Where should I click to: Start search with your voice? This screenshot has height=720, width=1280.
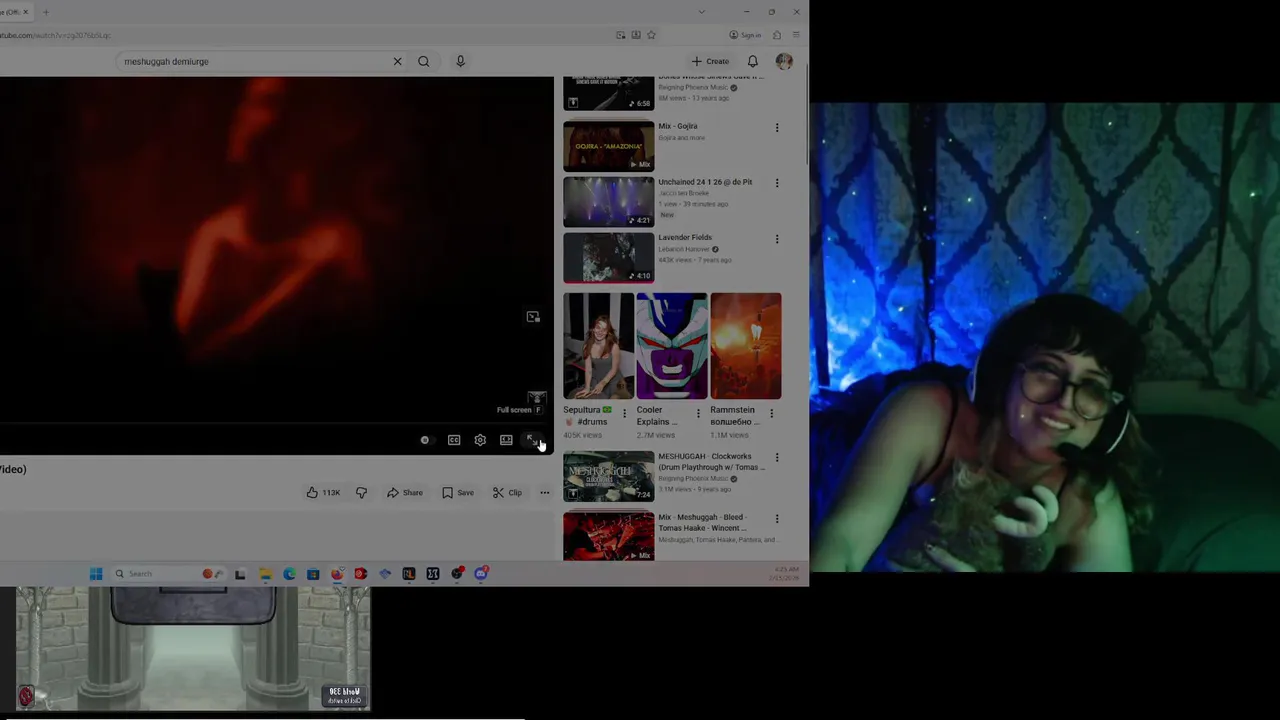point(460,61)
